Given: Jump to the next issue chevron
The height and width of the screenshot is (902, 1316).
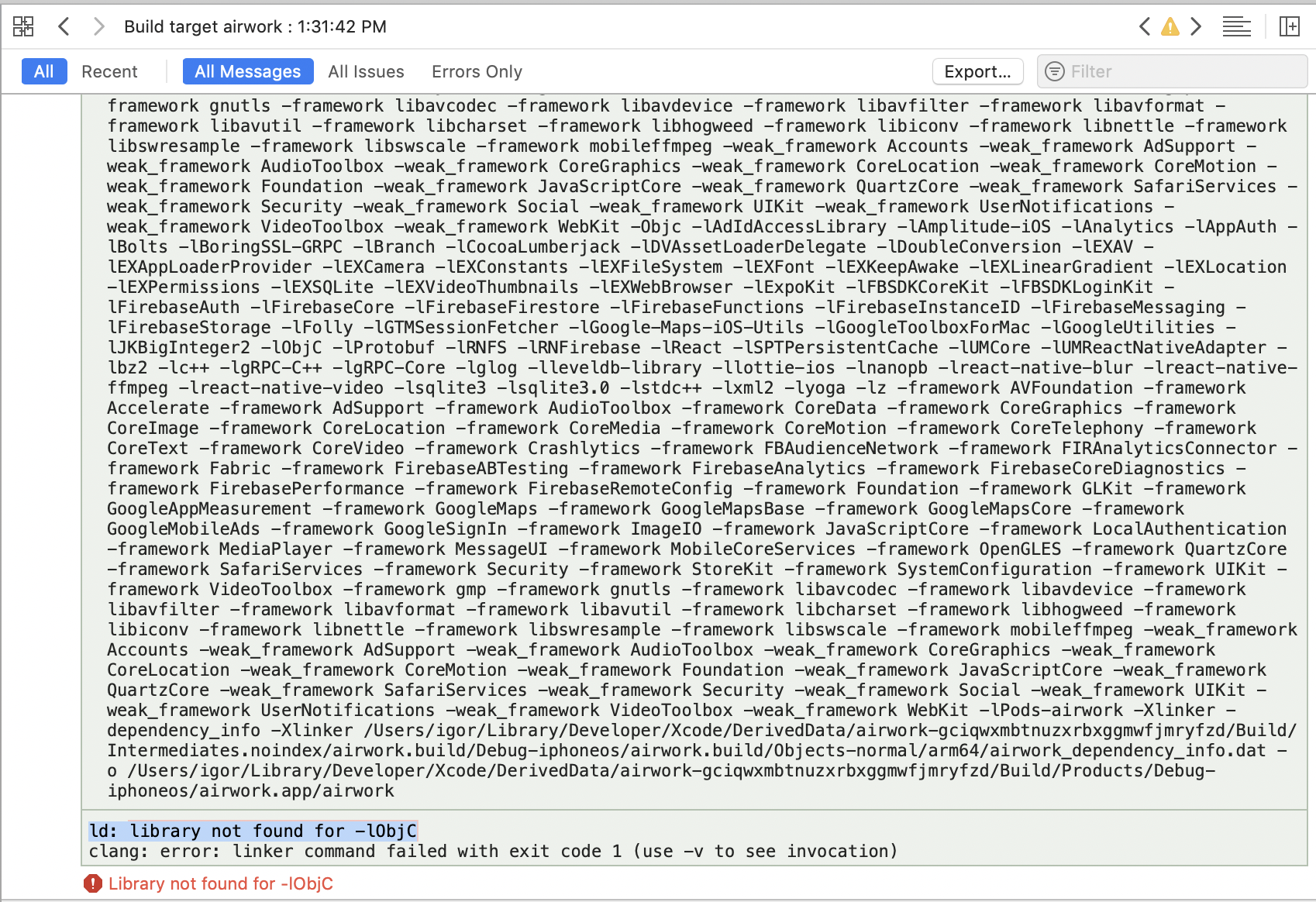Looking at the screenshot, I should point(1195,26).
